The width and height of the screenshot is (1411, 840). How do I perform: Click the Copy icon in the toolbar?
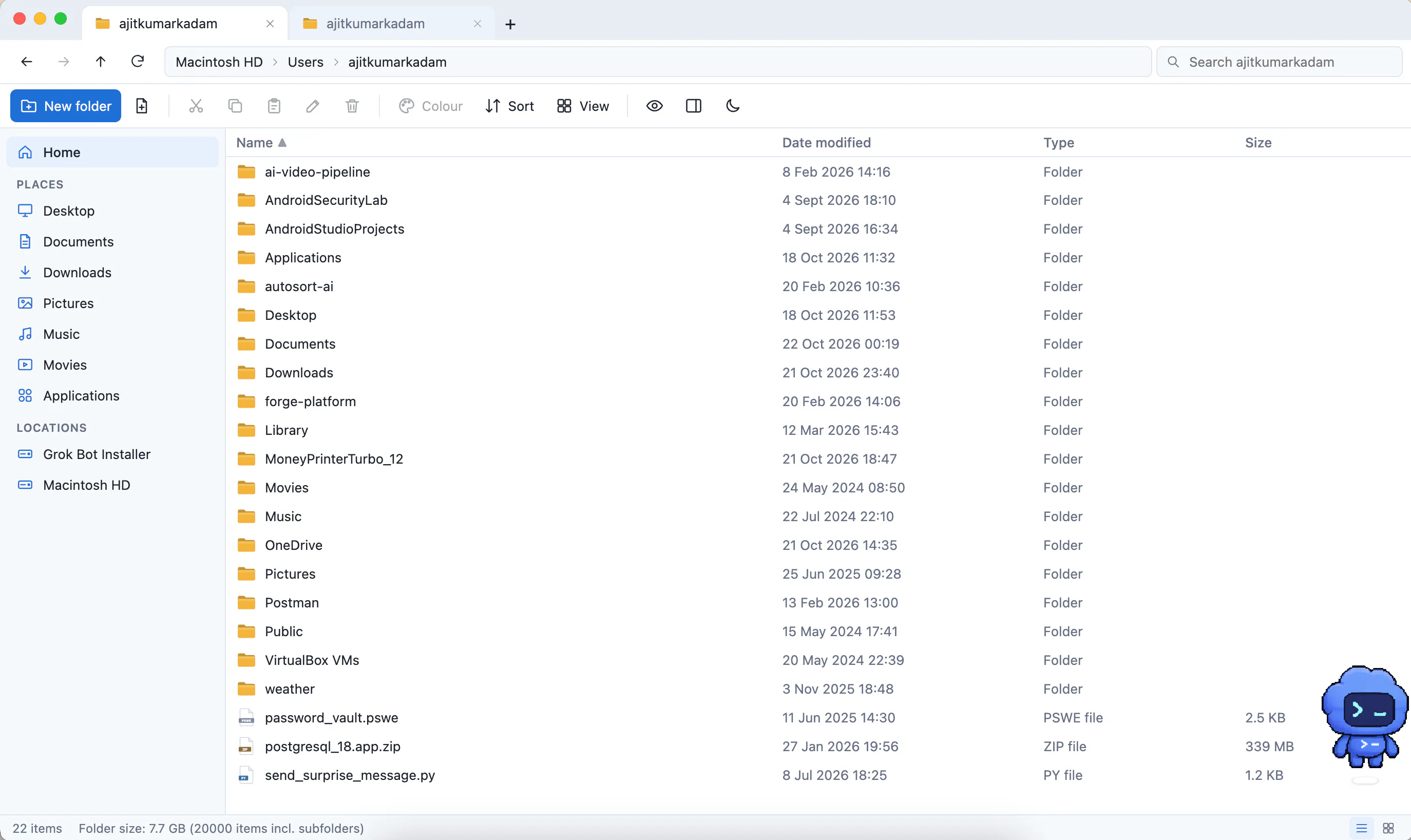coord(235,106)
